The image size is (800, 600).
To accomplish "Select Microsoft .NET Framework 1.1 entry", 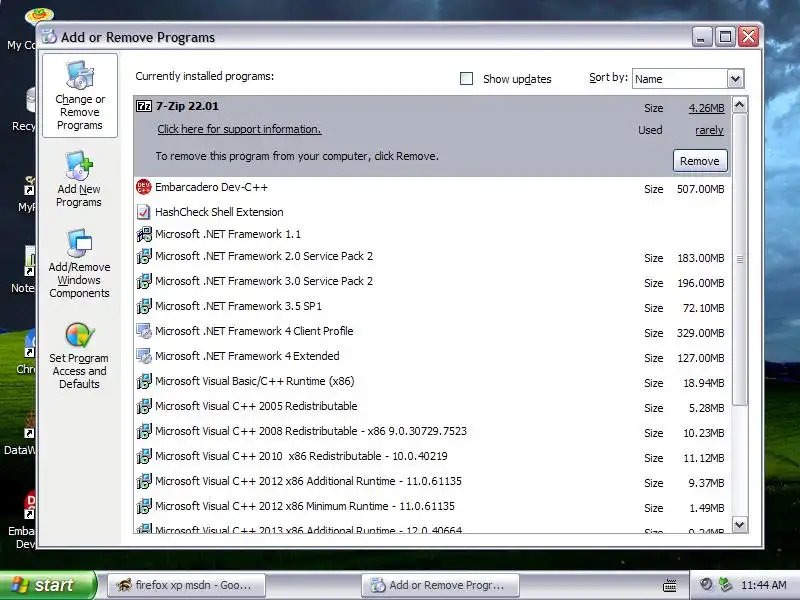I will click(x=433, y=234).
